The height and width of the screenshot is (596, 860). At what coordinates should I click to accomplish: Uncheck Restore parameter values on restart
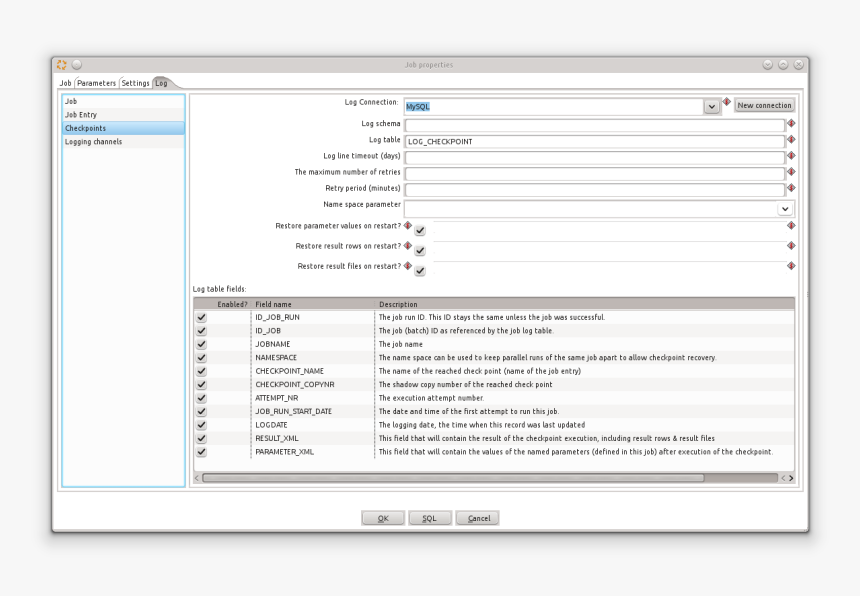(420, 231)
